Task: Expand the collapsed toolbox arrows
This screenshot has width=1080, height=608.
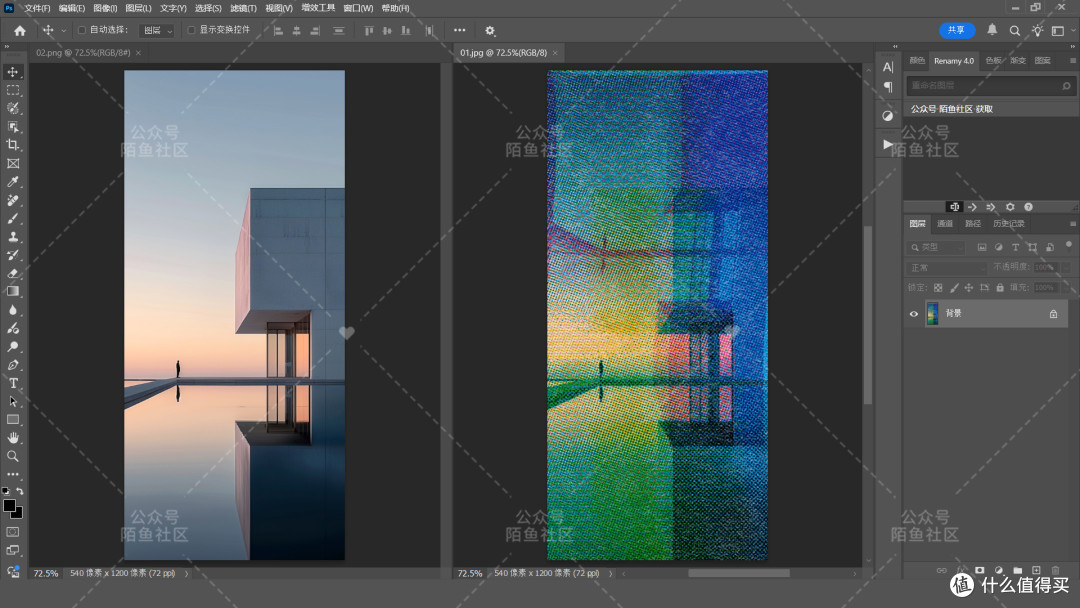Action: tap(7, 47)
